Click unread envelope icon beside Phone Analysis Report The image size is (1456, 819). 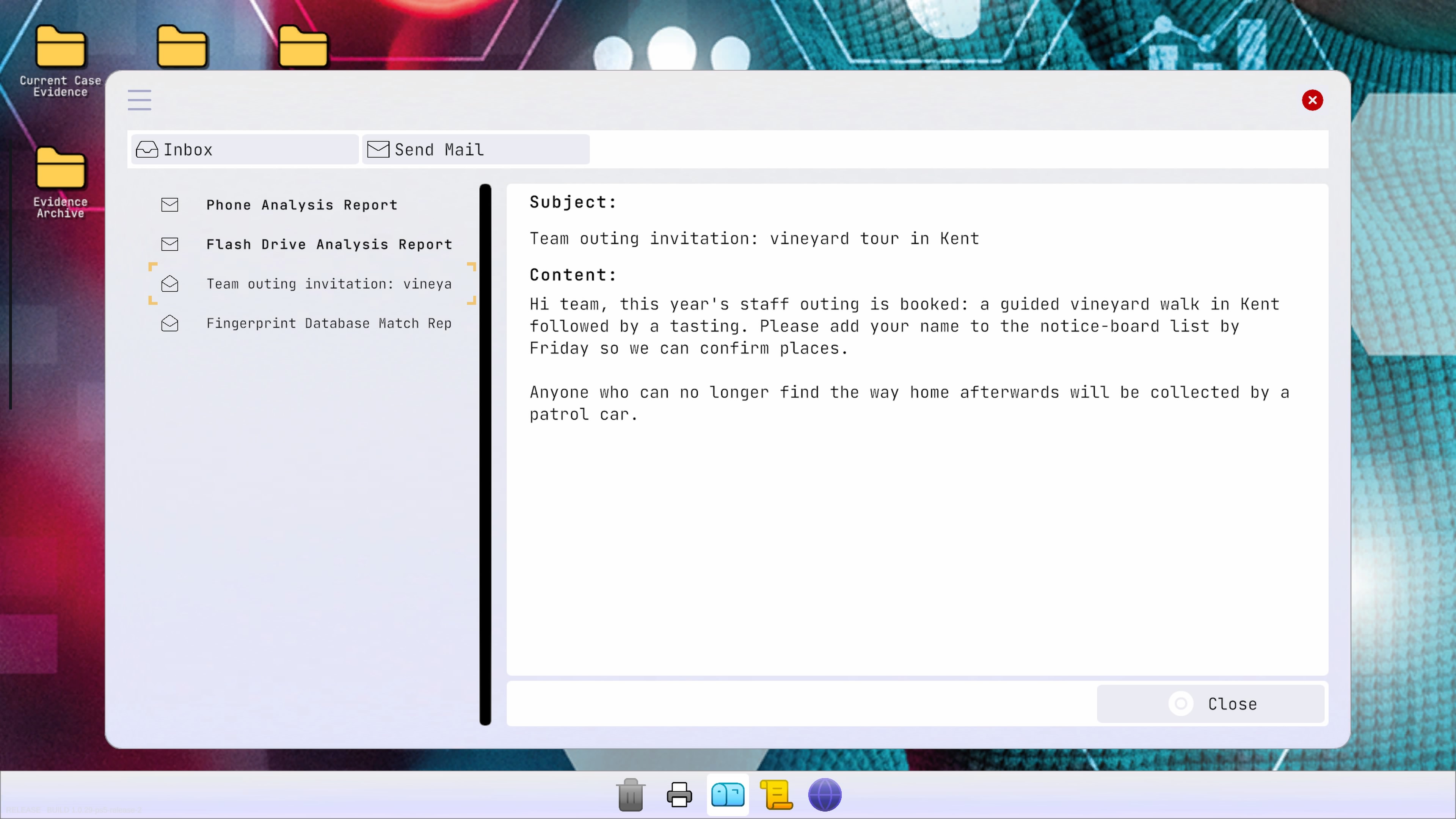[x=169, y=205]
